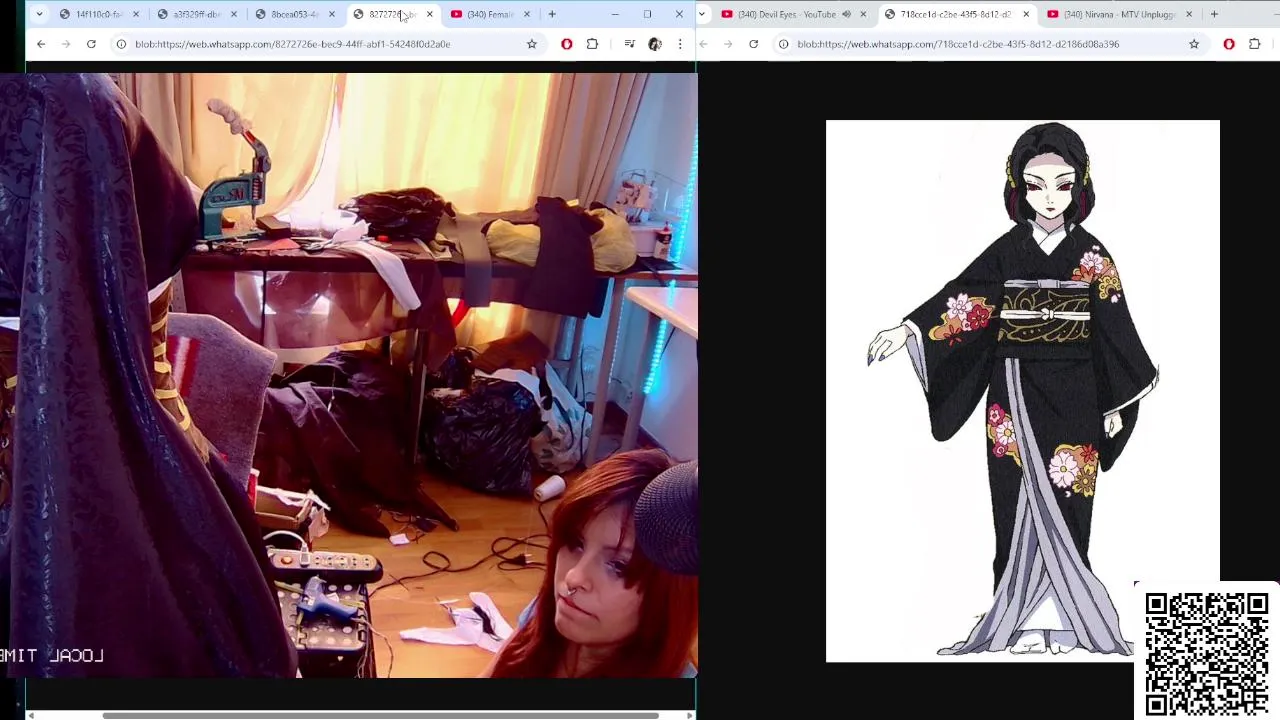Close the 8bcea053 tab
1280x720 pixels.
(332, 14)
